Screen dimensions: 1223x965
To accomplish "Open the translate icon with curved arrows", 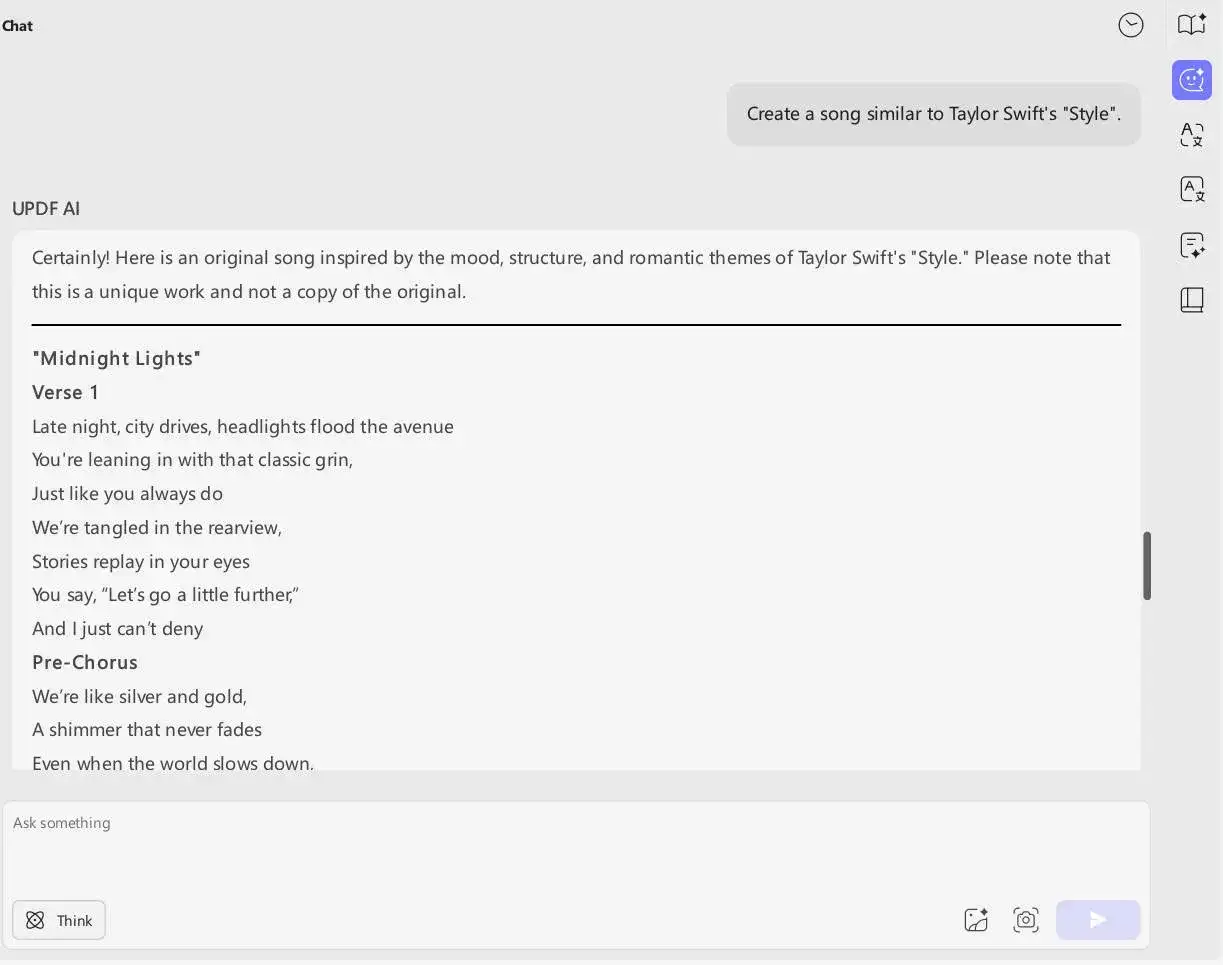I will 1191,135.
